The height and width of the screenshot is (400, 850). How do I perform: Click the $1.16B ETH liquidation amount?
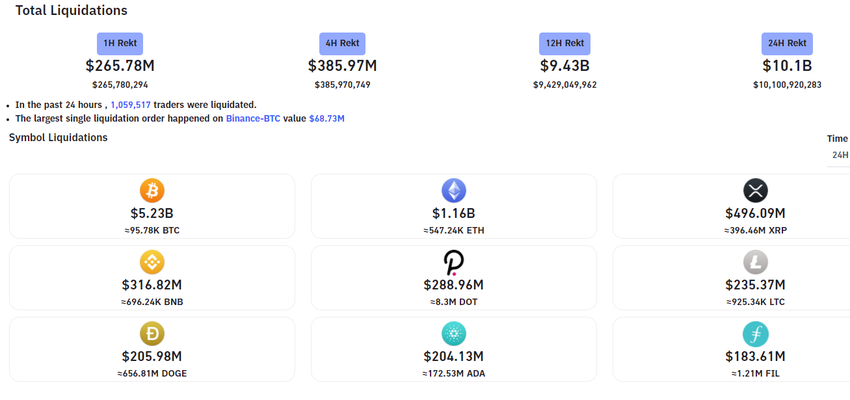[x=454, y=213]
